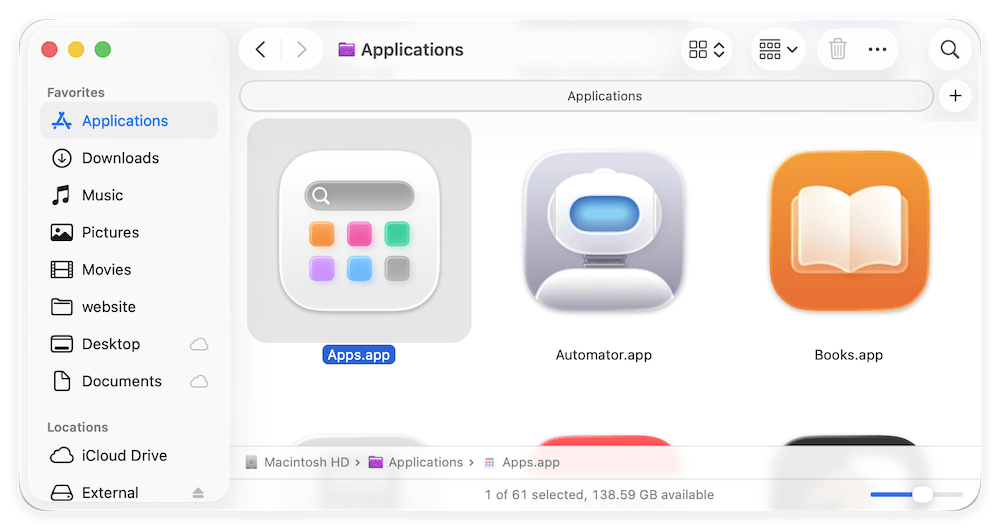The height and width of the screenshot is (530, 1000).
Task: Open Finder search
Action: 950,50
